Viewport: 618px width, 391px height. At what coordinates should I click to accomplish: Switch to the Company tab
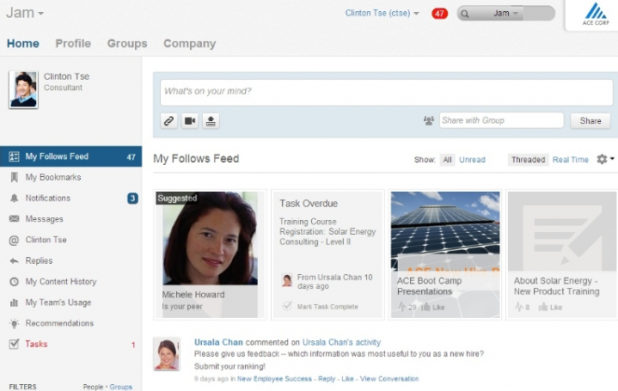pos(190,43)
